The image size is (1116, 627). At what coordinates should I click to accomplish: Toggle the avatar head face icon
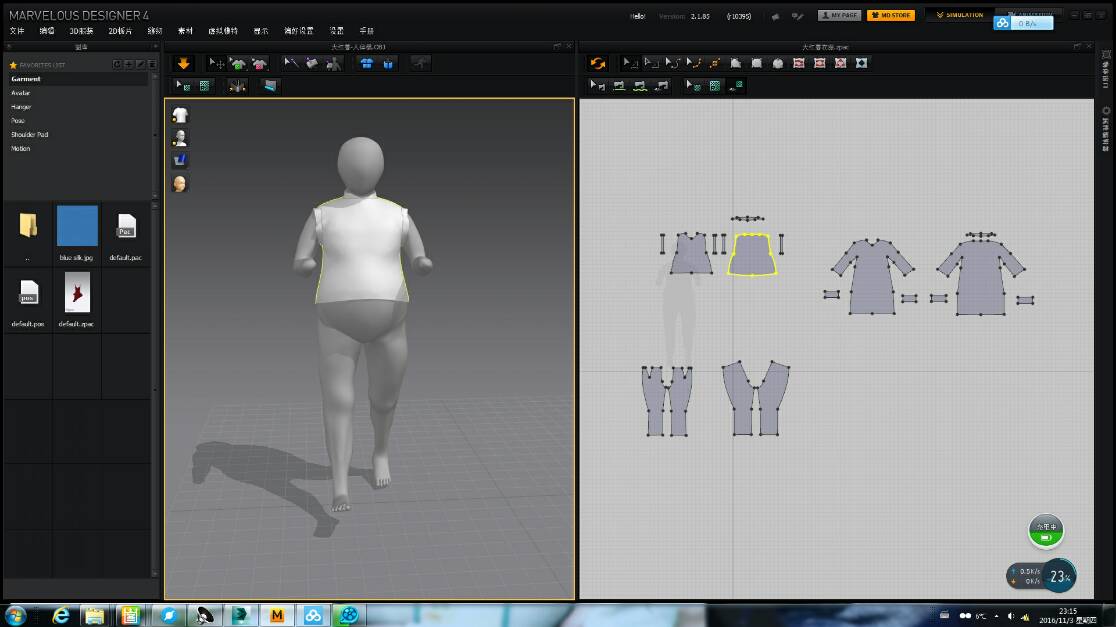(180, 183)
